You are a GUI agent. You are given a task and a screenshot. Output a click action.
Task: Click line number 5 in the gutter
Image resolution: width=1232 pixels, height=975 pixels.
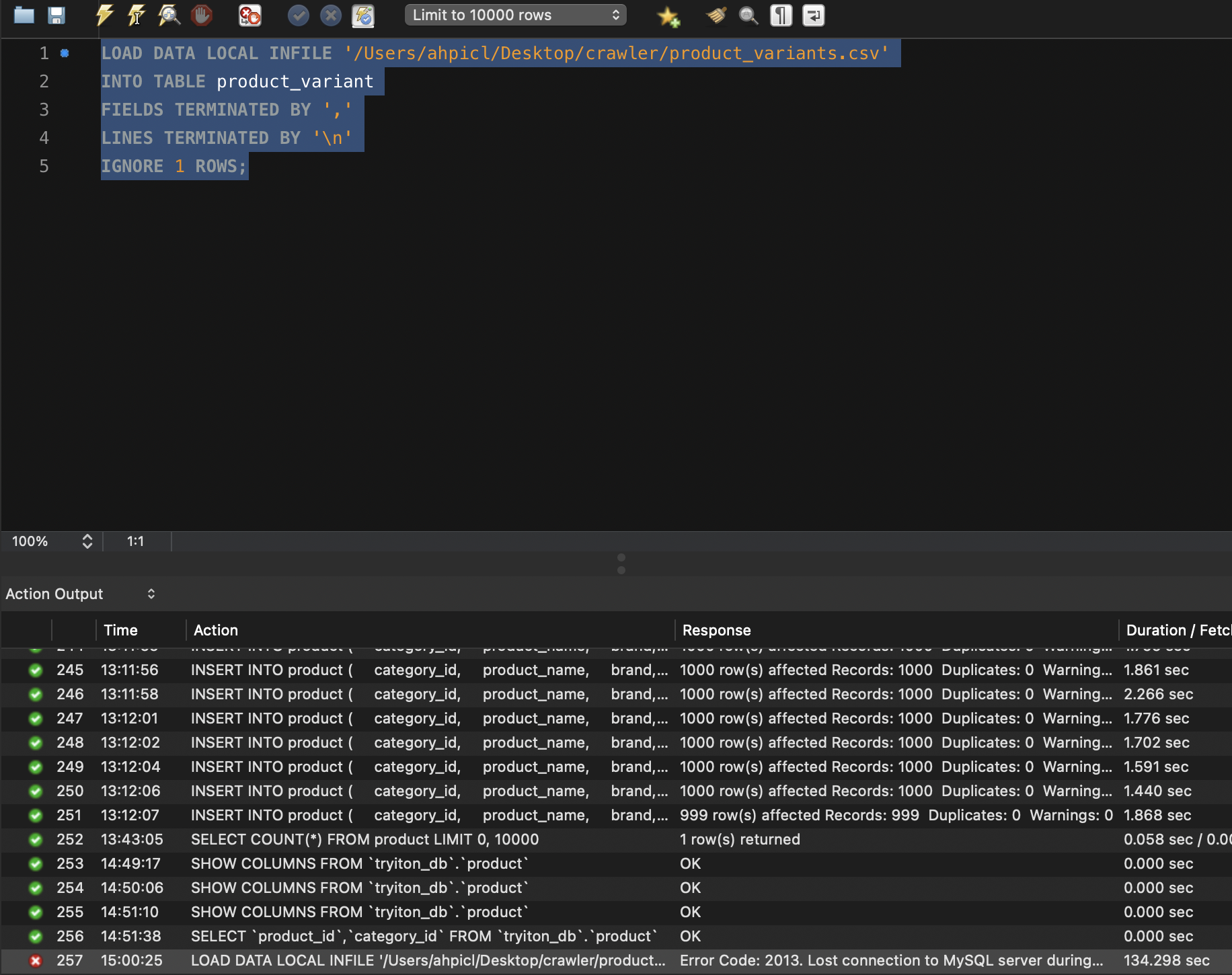[44, 166]
